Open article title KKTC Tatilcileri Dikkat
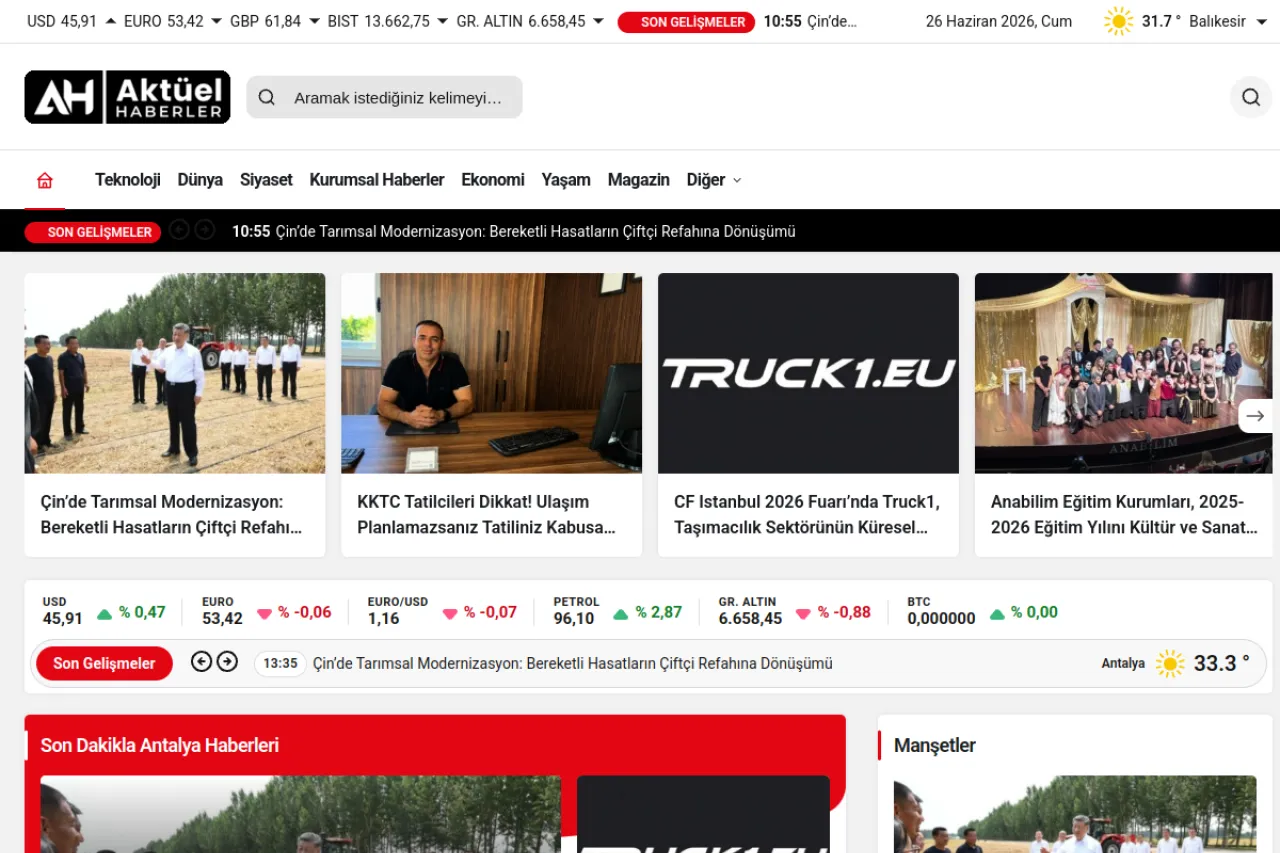The width and height of the screenshot is (1280, 853). pos(486,515)
